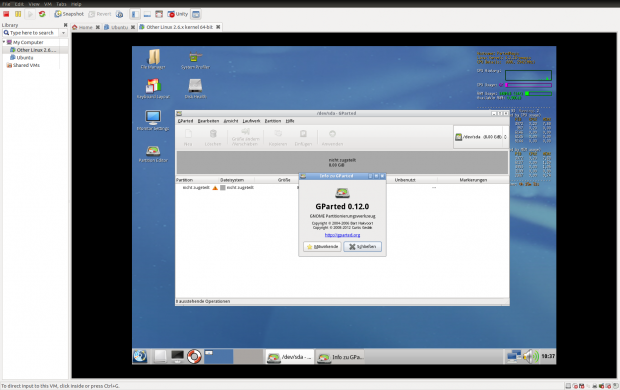Open the File menu in VMware
Image resolution: width=620 pixels, height=390 pixels.
coord(6,4)
